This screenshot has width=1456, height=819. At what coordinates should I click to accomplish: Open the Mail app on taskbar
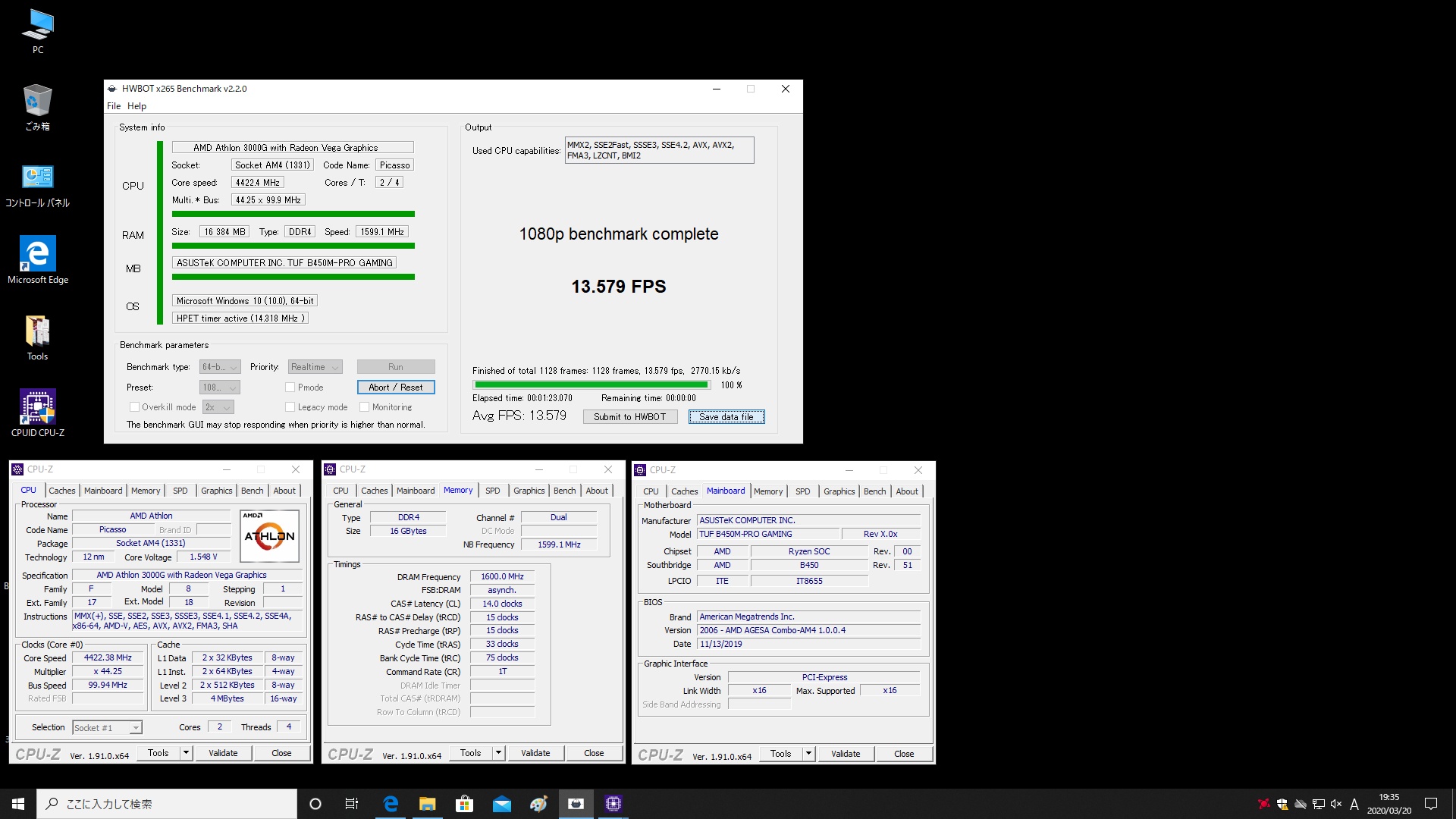pyautogui.click(x=502, y=804)
